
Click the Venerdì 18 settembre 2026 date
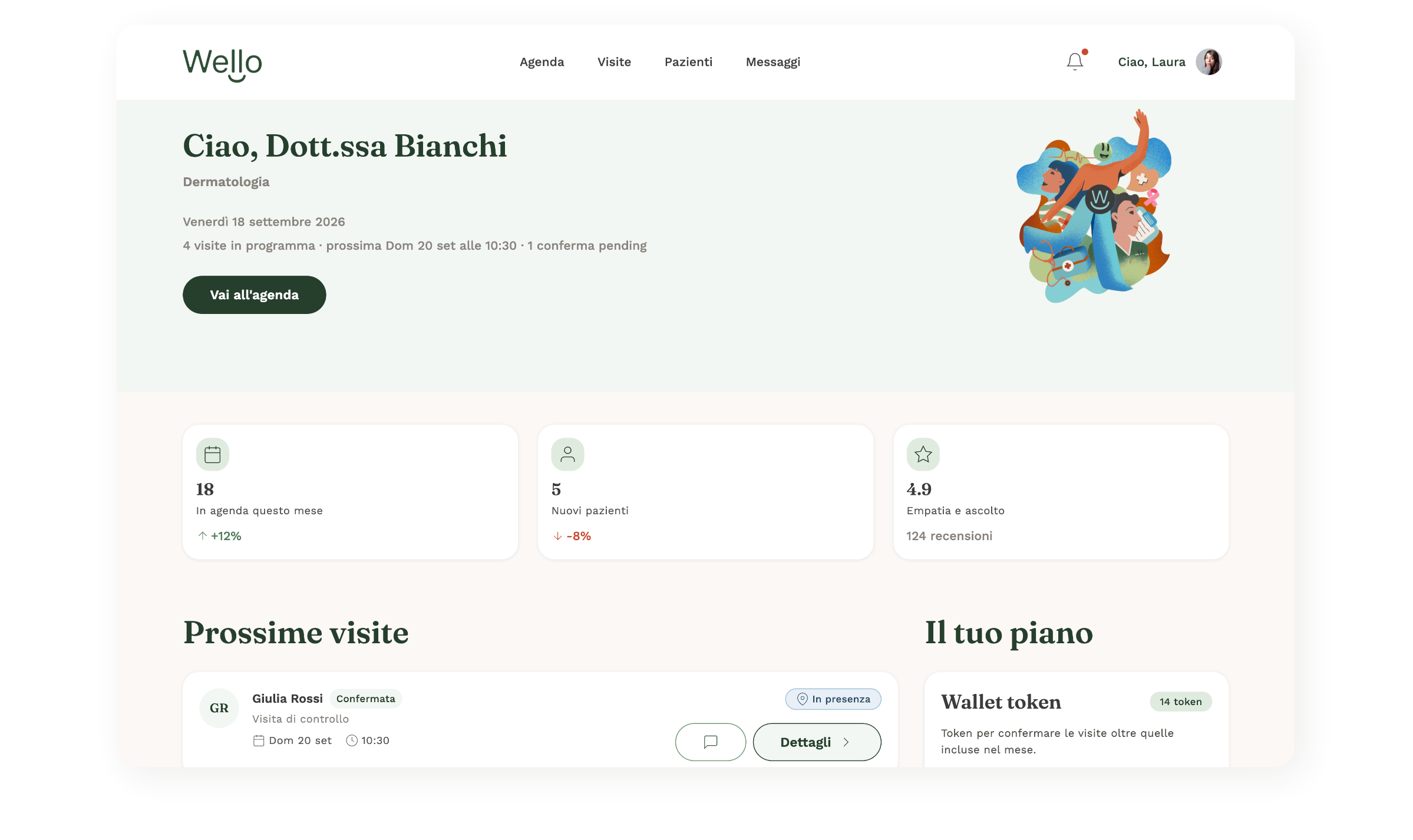[264, 222]
